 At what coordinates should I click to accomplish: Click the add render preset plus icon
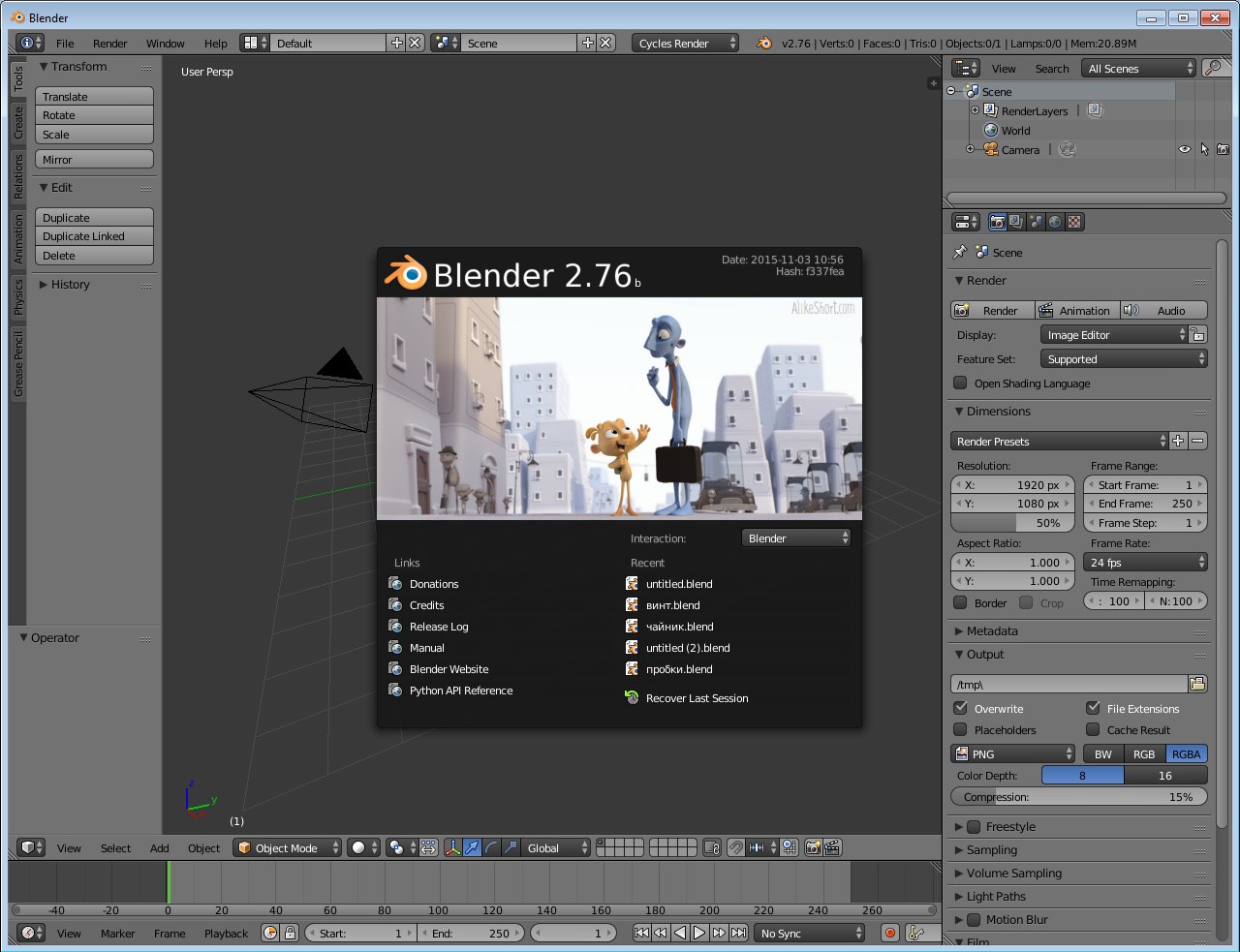click(1178, 441)
